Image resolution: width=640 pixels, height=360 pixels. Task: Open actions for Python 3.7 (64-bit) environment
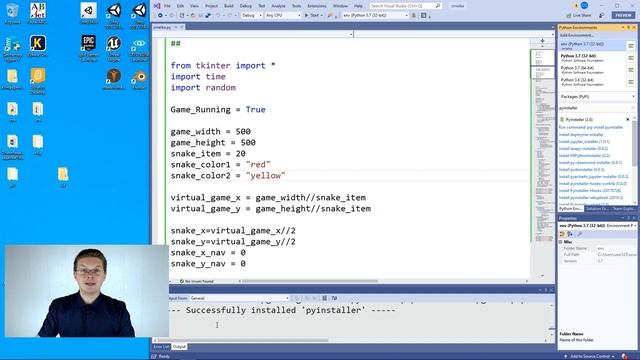pos(631,70)
